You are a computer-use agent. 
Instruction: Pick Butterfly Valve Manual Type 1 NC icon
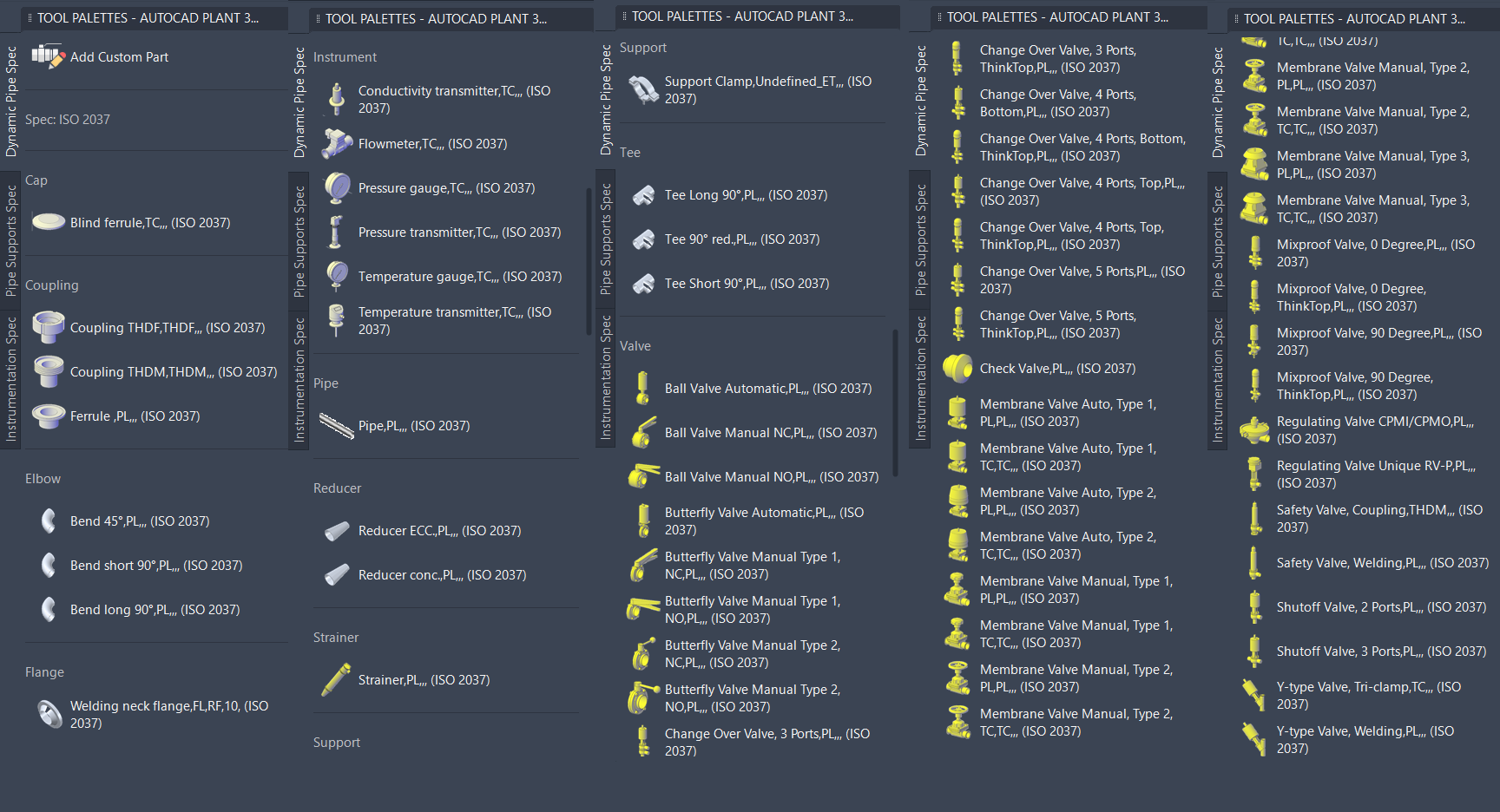coord(643,565)
